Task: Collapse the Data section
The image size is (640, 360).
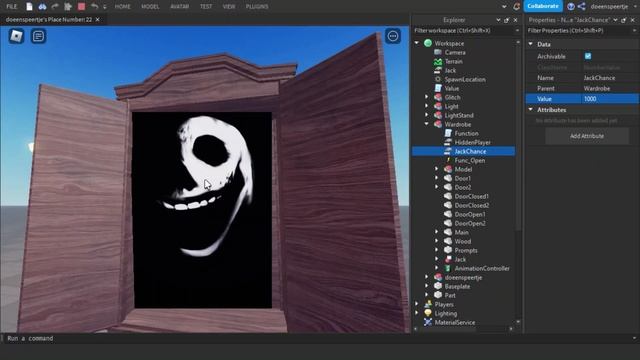Action: [531, 44]
